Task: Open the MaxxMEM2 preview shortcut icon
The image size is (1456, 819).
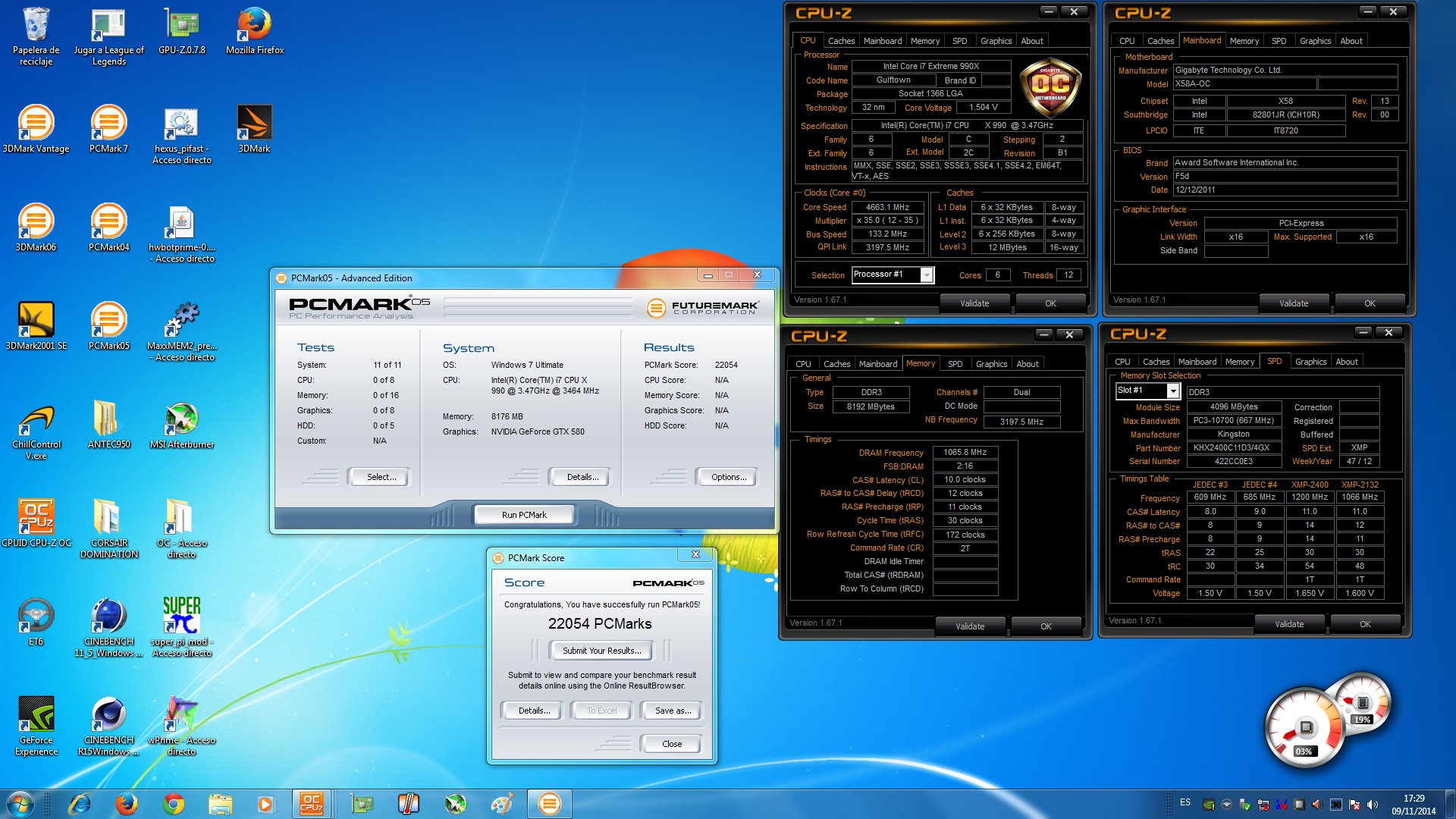Action: tap(182, 332)
